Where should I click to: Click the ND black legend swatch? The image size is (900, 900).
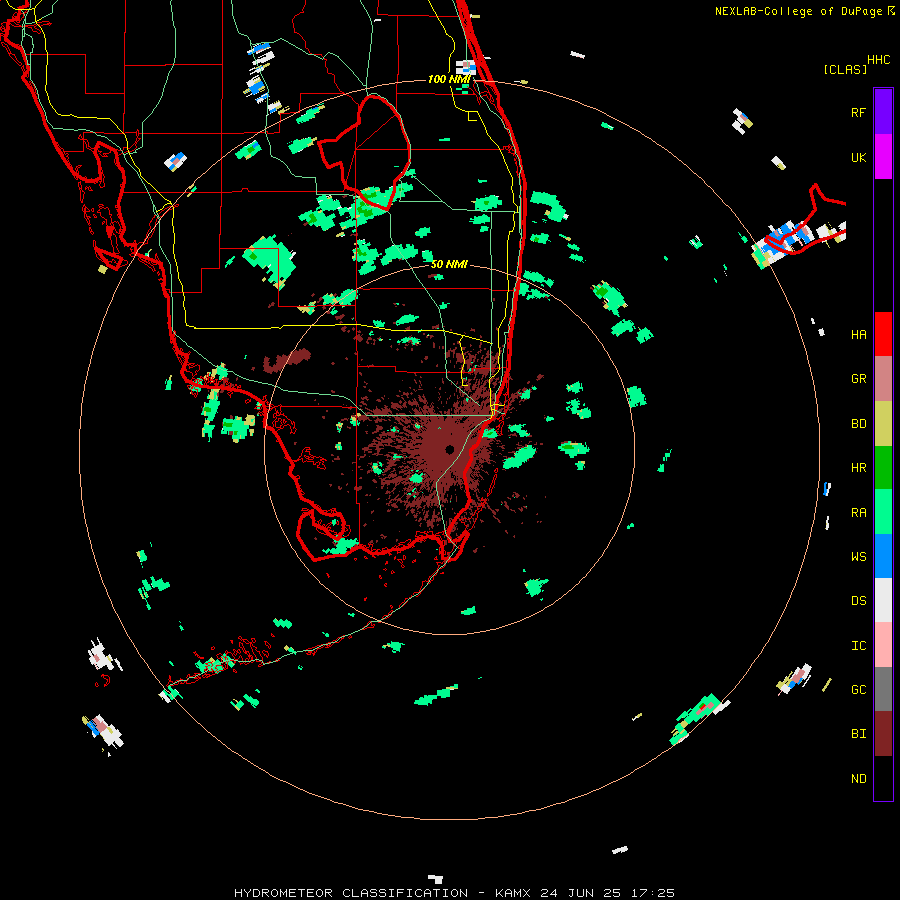click(x=883, y=778)
